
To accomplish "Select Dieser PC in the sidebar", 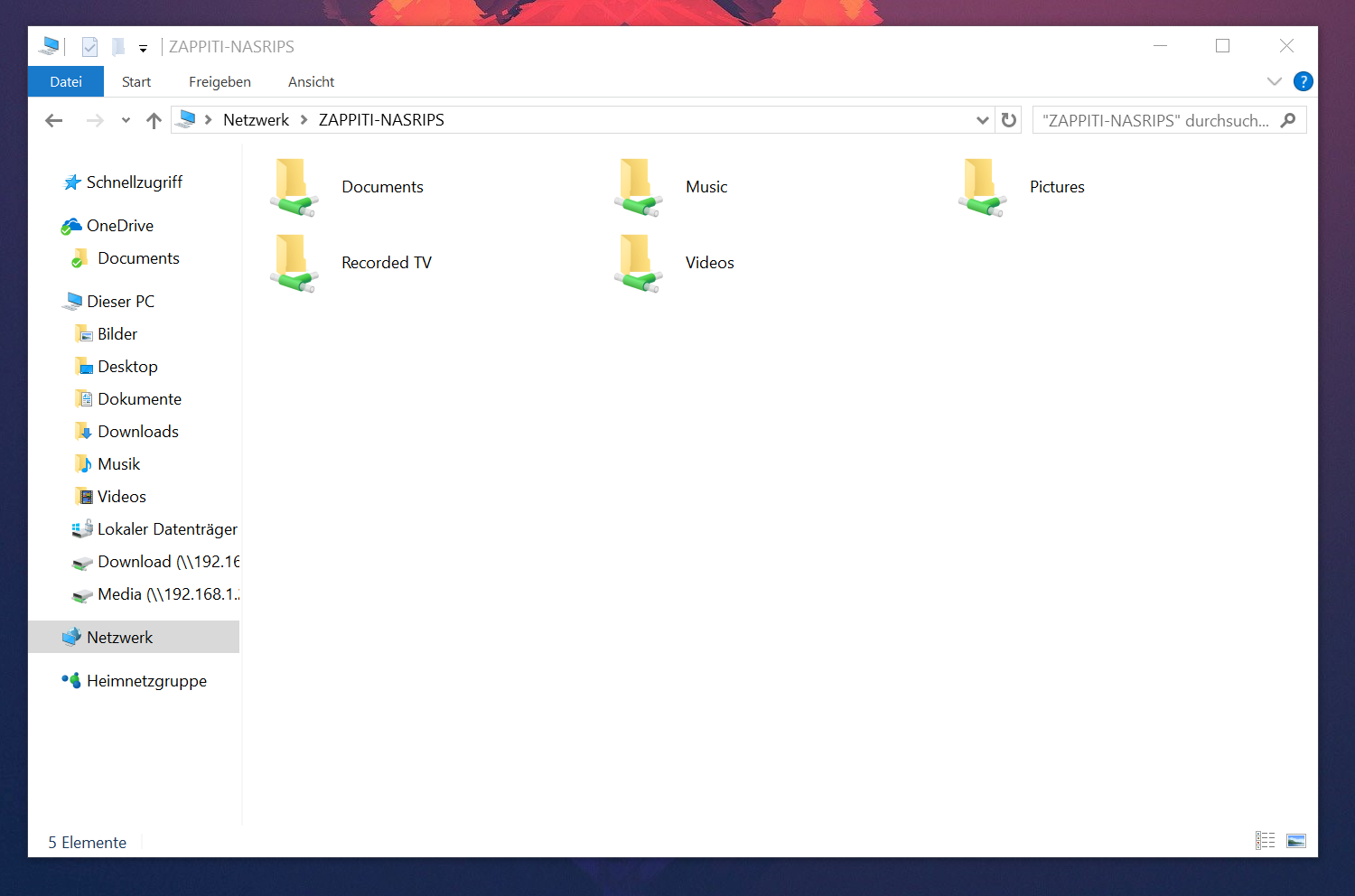I will [120, 302].
